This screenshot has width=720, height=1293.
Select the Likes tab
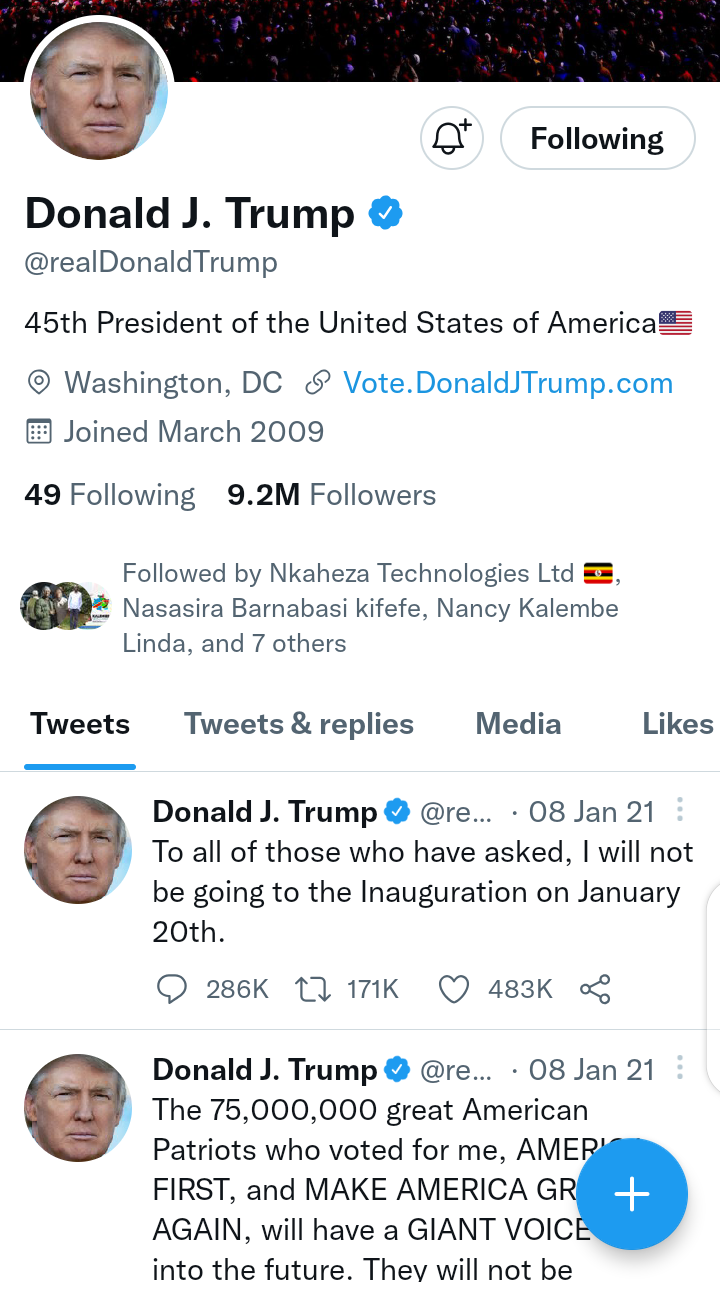click(677, 724)
